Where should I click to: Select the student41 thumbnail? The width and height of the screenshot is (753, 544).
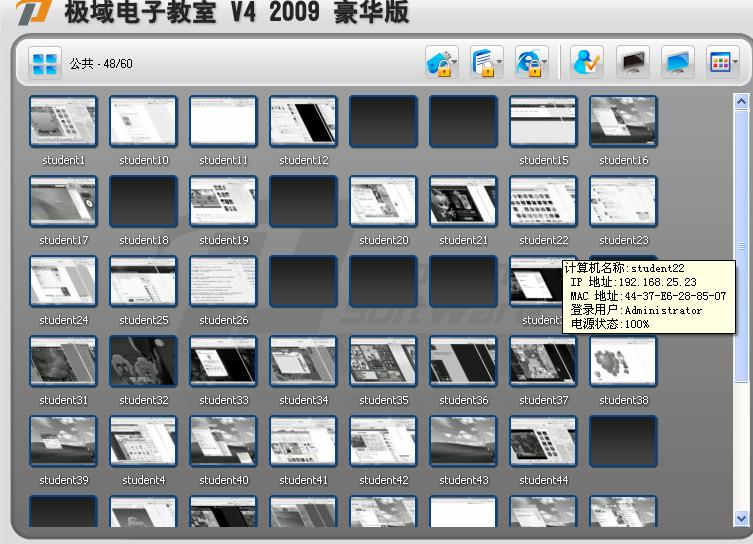point(303,441)
